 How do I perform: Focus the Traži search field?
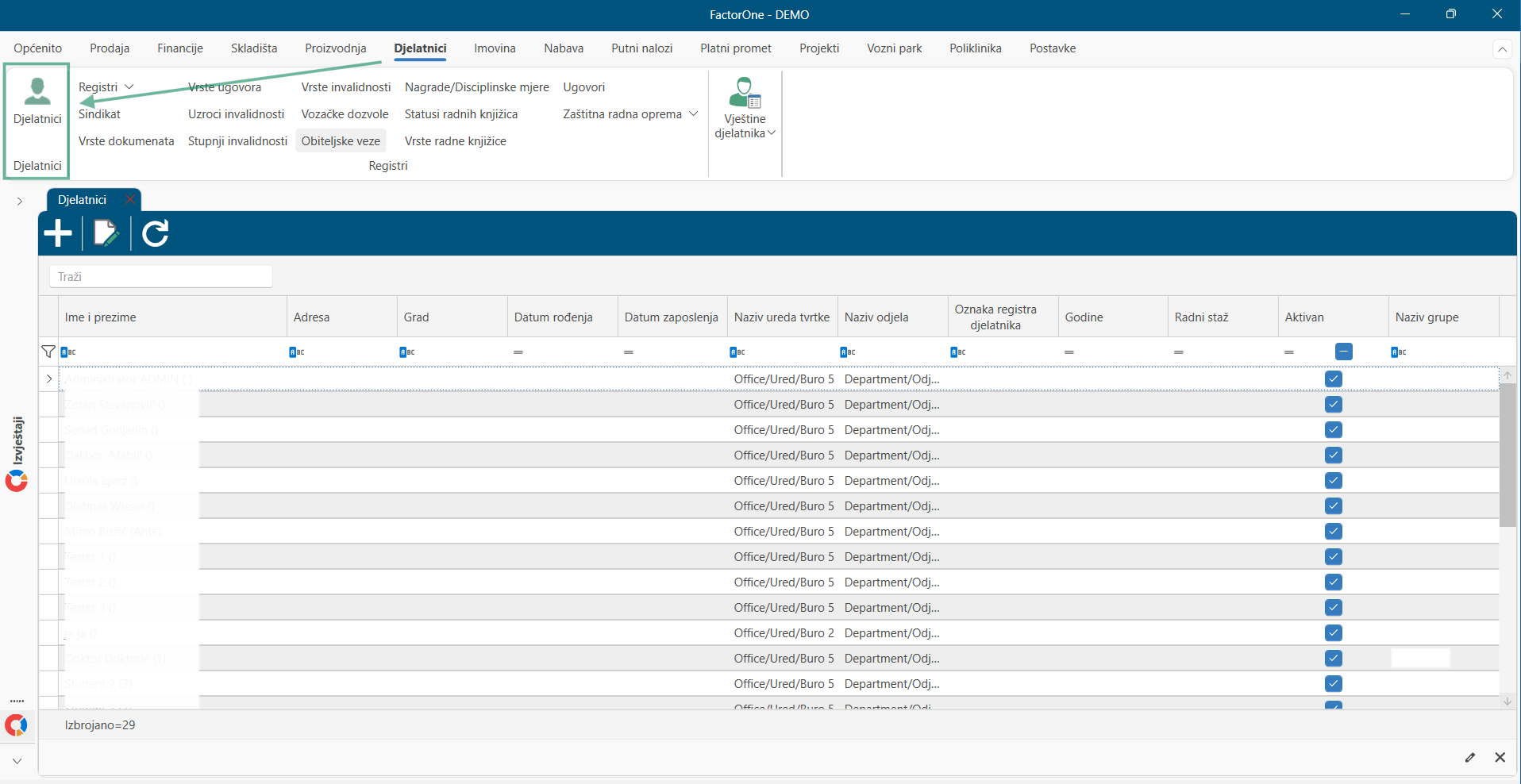[161, 277]
